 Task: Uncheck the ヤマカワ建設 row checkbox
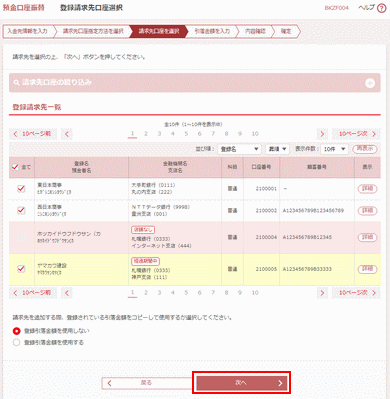tap(21, 269)
